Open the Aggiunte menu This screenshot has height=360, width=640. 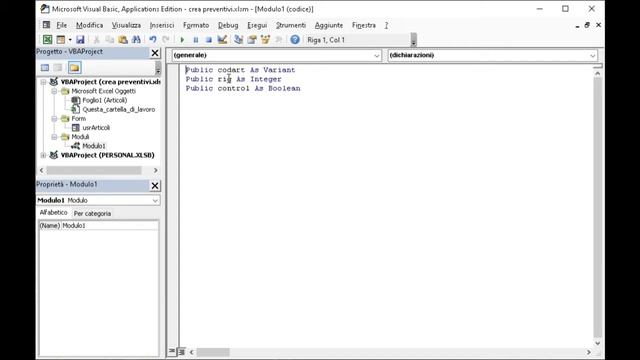pyautogui.click(x=329, y=25)
